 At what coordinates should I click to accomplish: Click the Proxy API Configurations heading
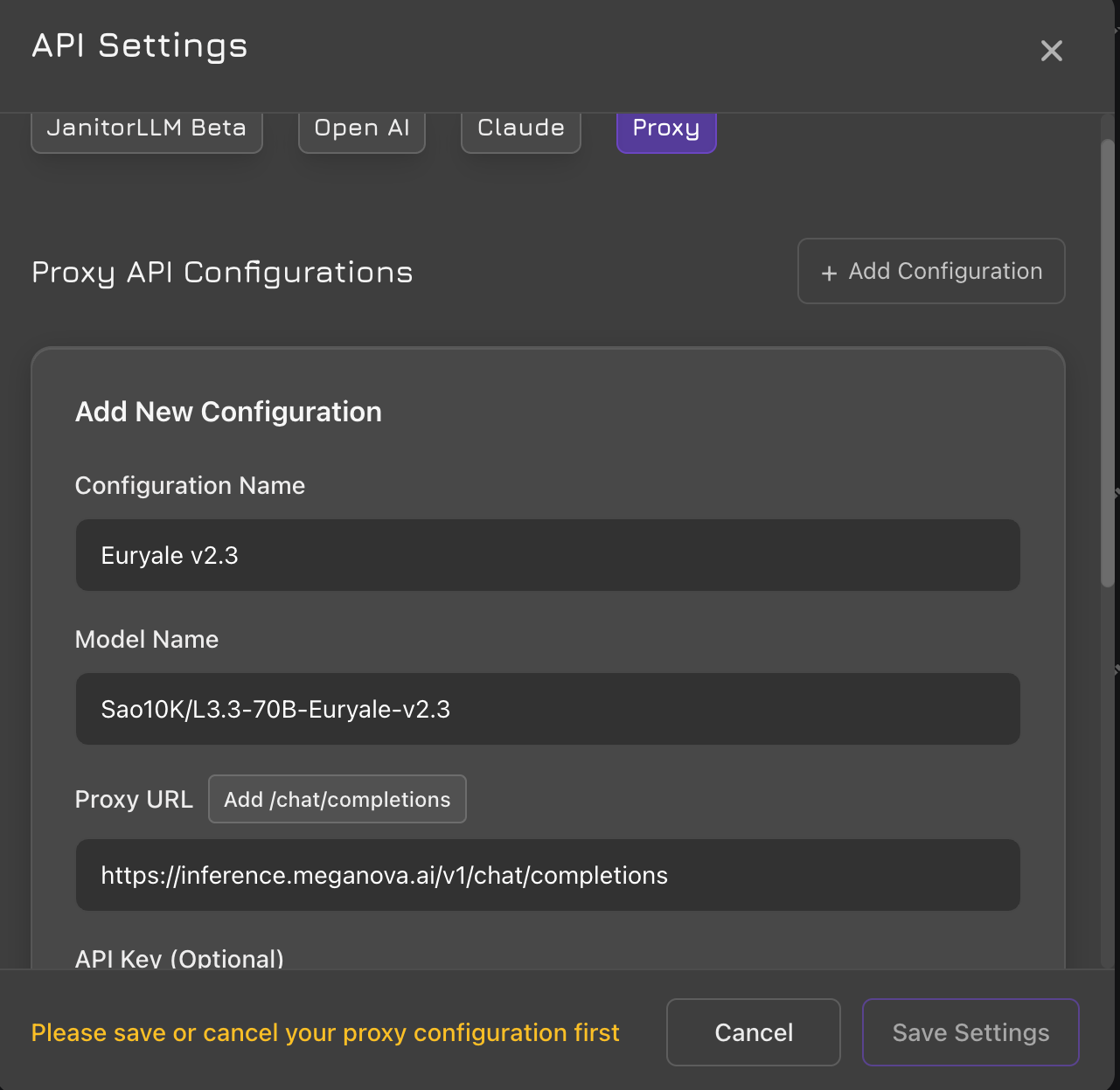(222, 272)
